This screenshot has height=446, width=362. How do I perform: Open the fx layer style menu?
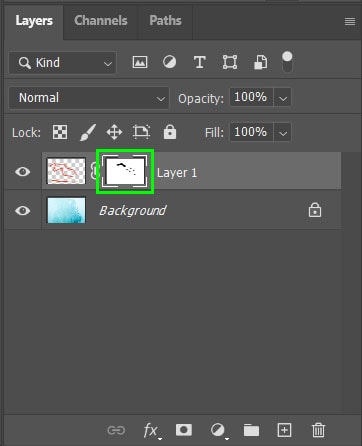(x=150, y=430)
